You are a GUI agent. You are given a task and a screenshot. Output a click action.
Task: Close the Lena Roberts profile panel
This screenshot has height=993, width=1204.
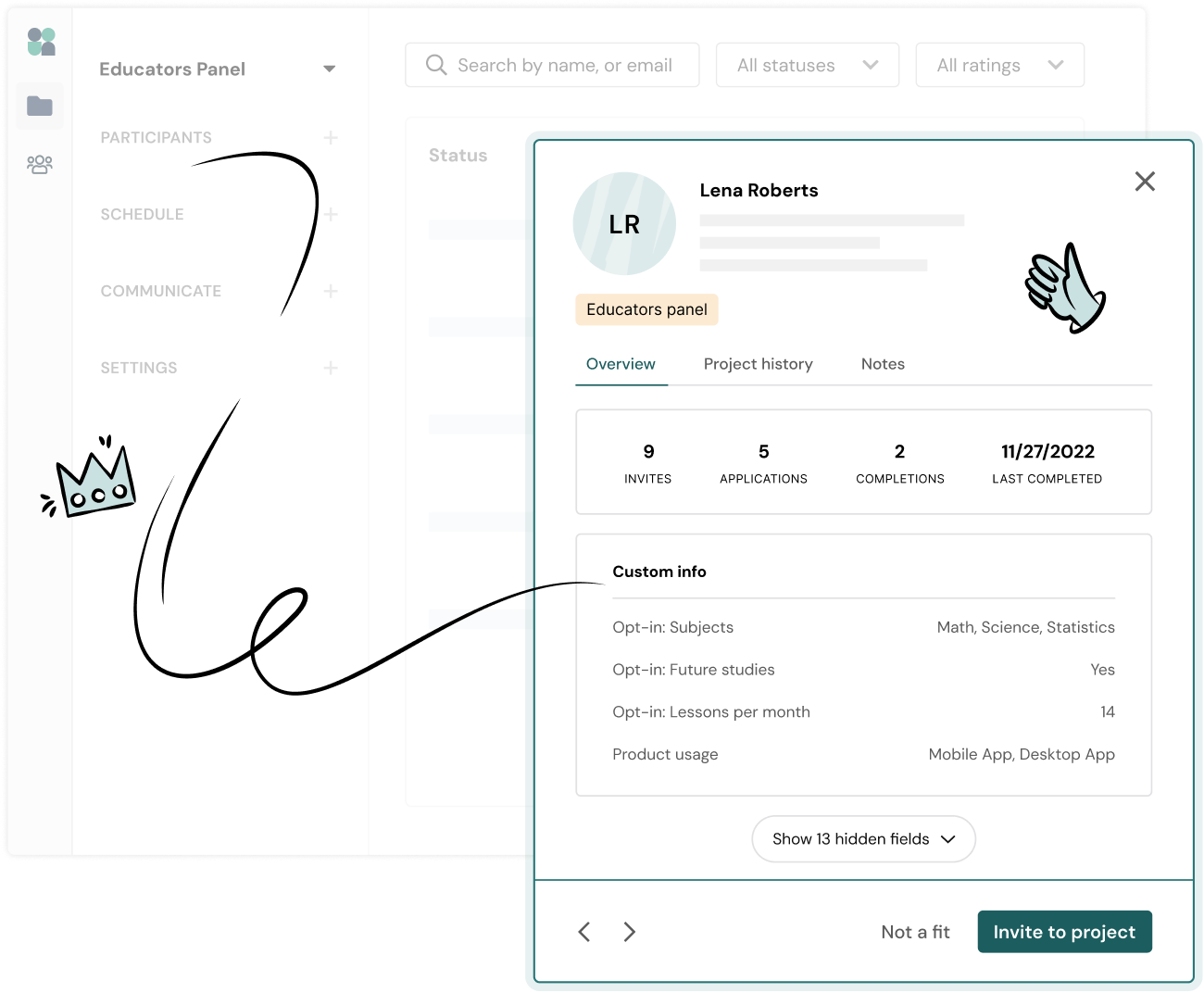pyautogui.click(x=1145, y=182)
